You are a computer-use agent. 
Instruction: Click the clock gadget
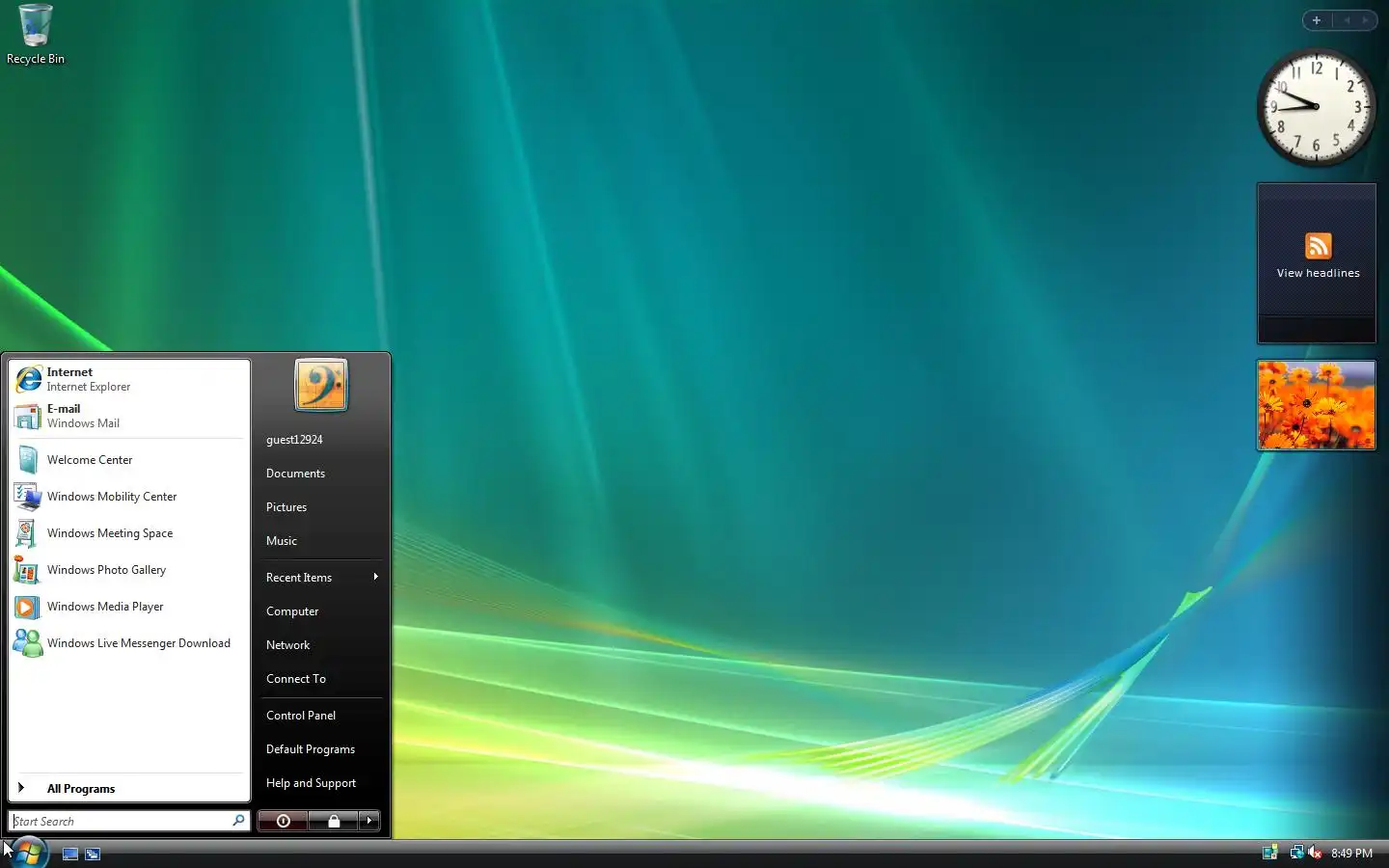1317,107
